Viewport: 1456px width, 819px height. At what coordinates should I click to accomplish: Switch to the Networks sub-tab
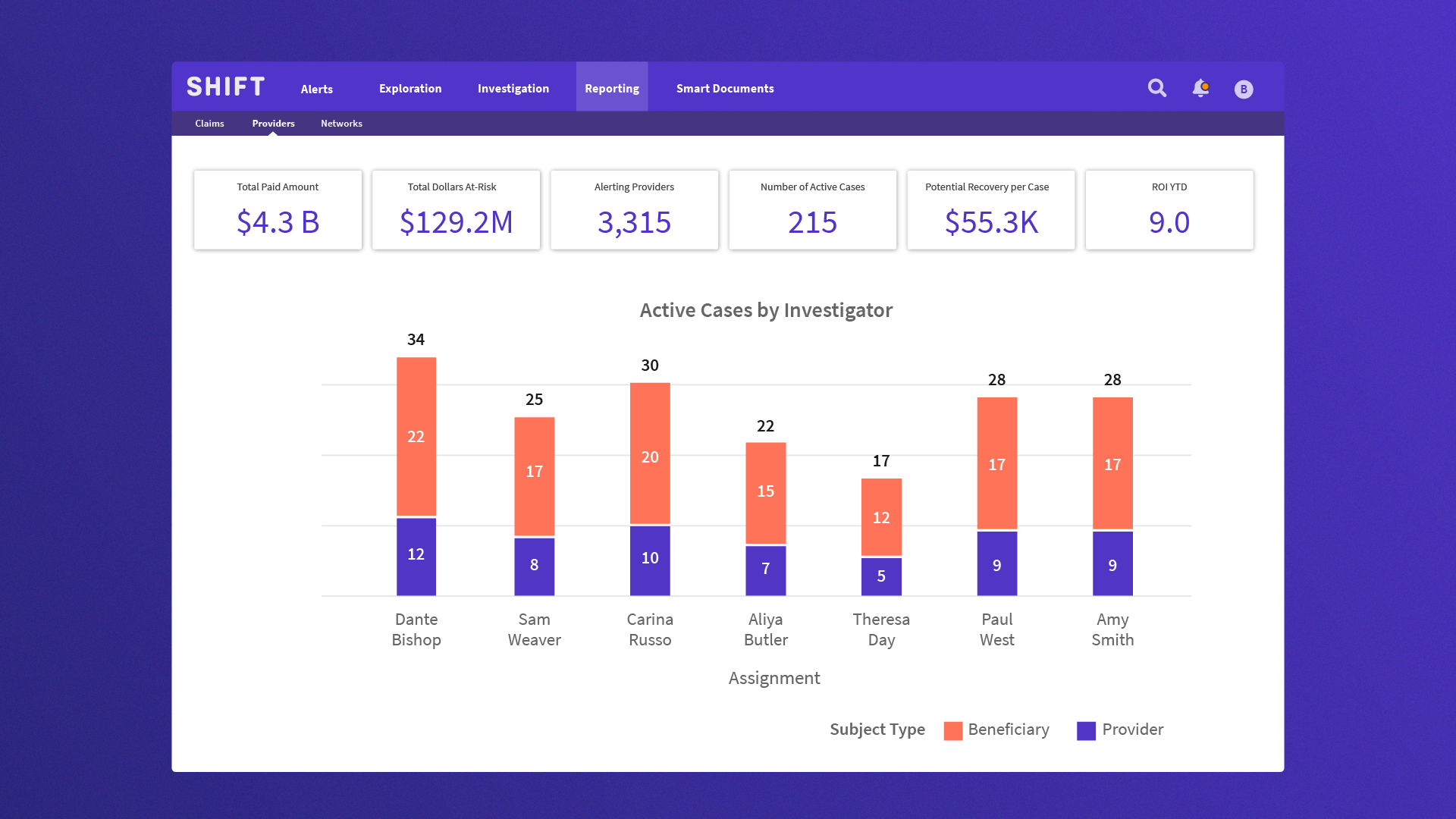point(341,124)
